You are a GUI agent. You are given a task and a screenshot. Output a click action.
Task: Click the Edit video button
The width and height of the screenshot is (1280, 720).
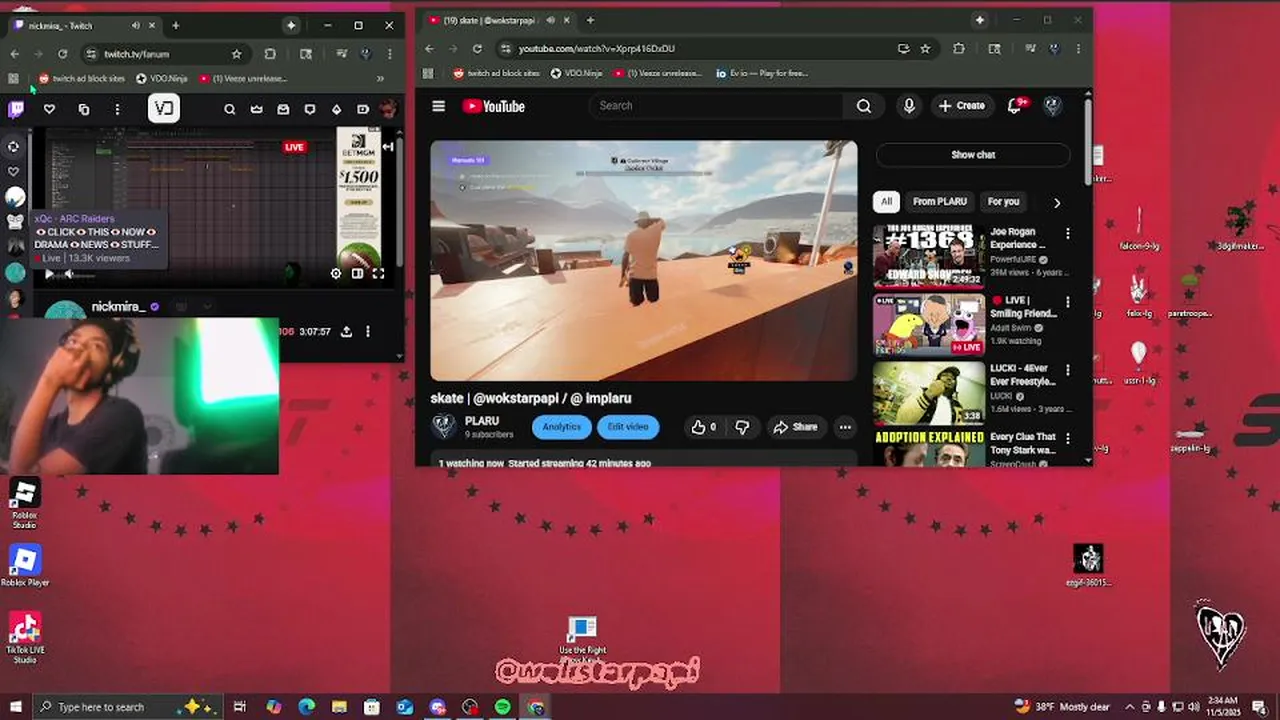point(628,427)
